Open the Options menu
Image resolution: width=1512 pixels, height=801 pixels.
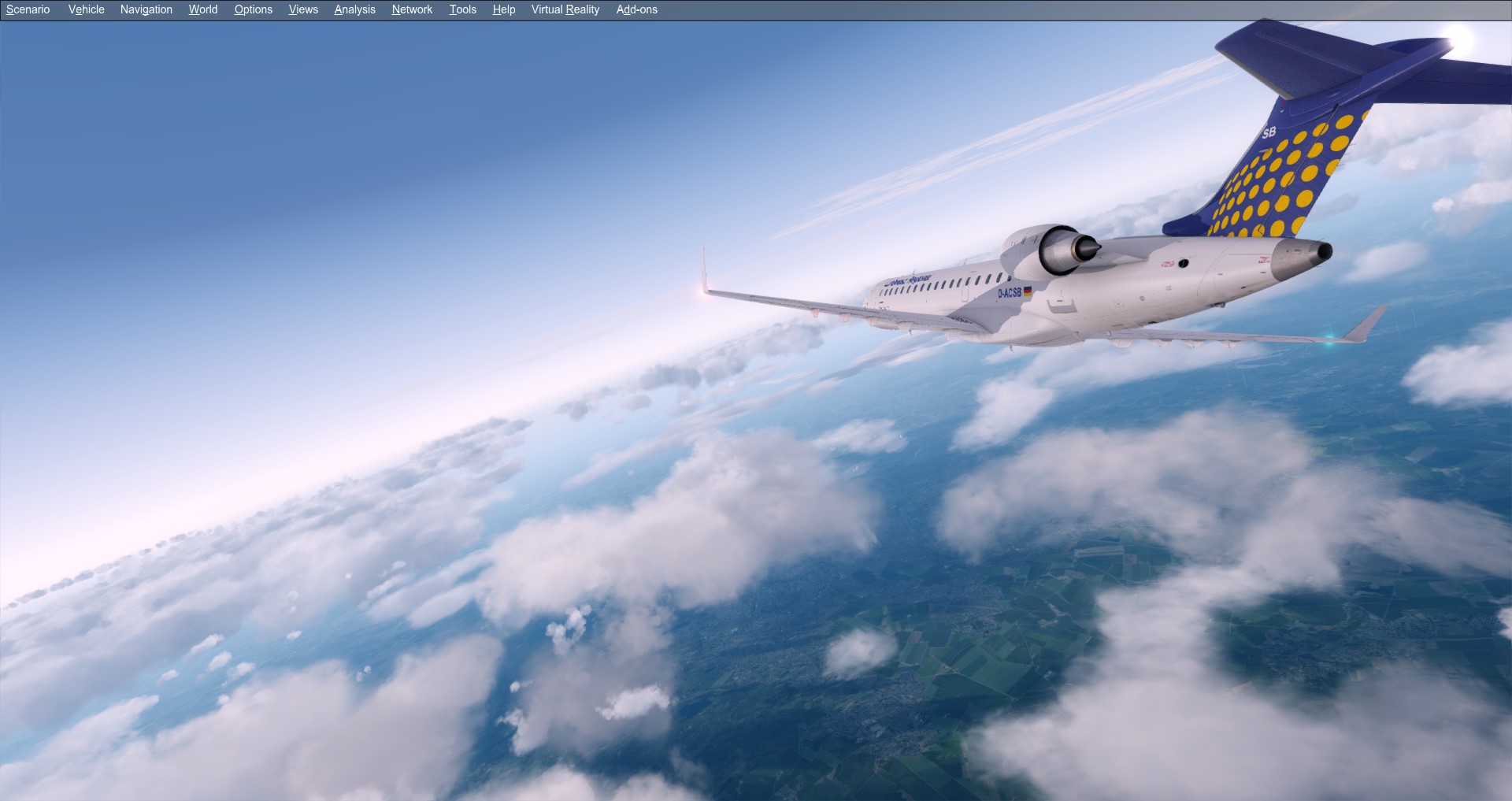tap(253, 9)
